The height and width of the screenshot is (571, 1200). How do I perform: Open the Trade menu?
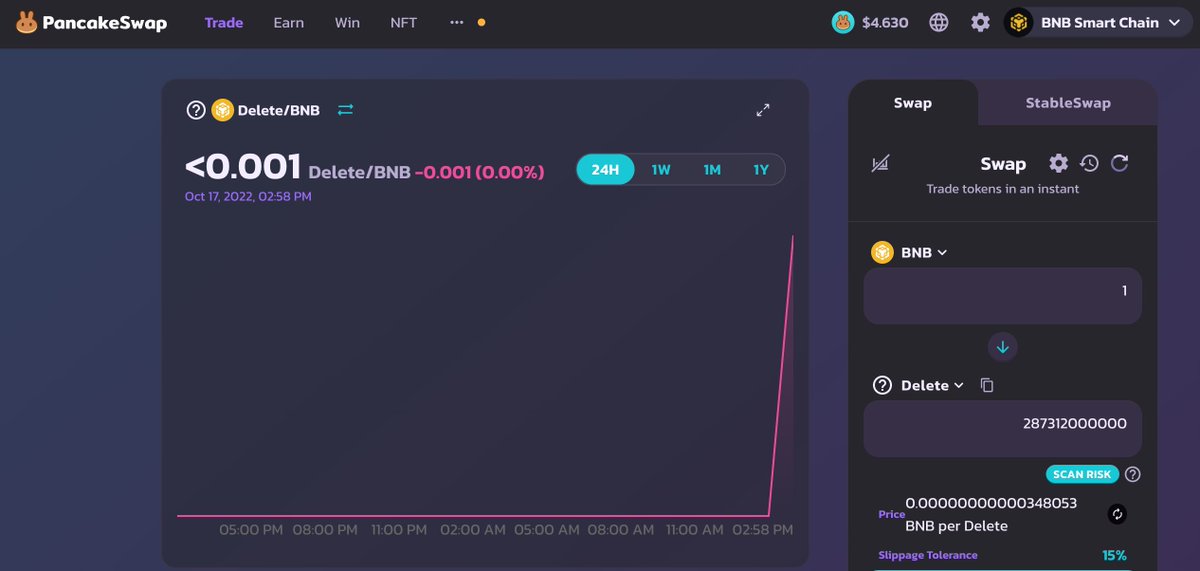pos(224,22)
